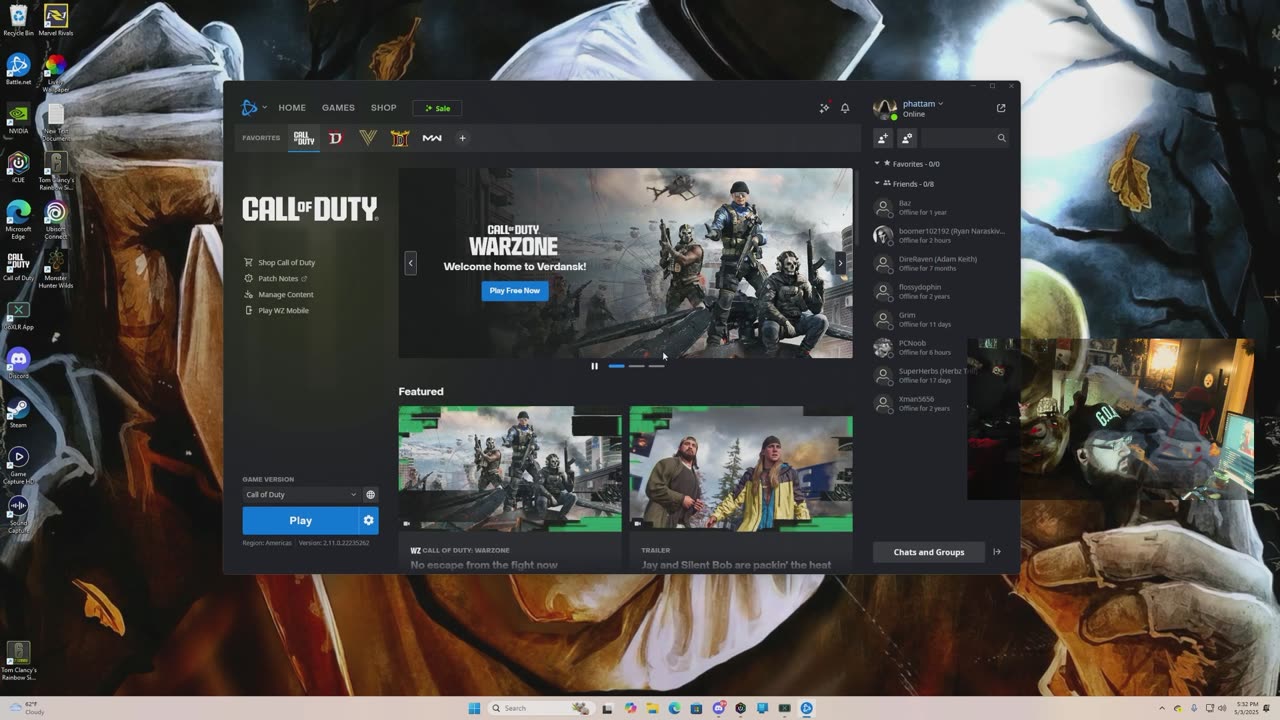Pause the banner carousel
1280x720 pixels.
[x=594, y=366]
